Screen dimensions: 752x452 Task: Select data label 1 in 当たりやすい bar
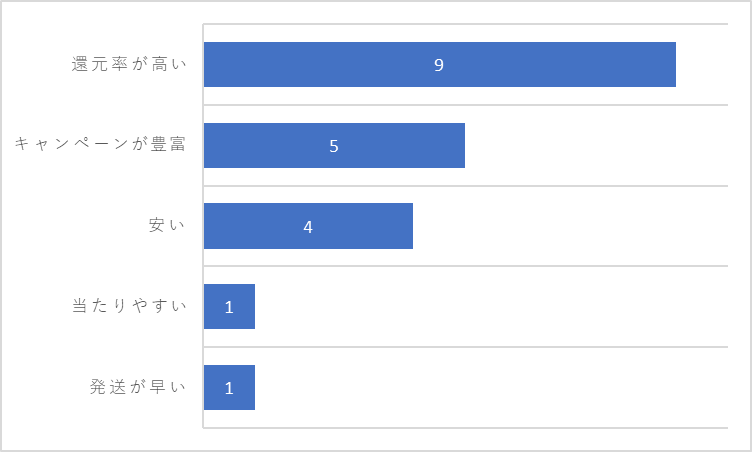(229, 307)
